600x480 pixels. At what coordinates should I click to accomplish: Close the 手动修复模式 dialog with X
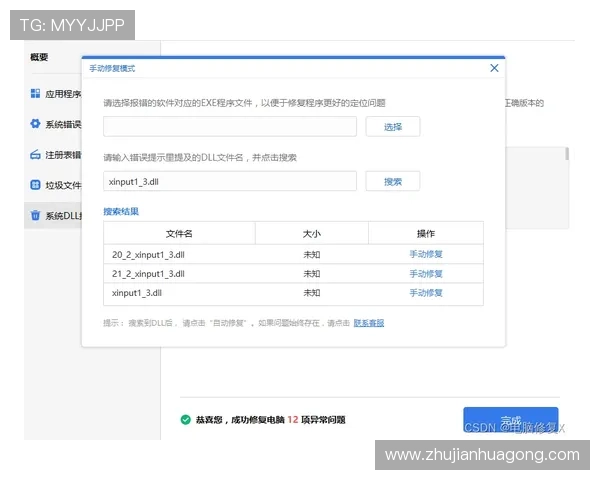coord(494,68)
